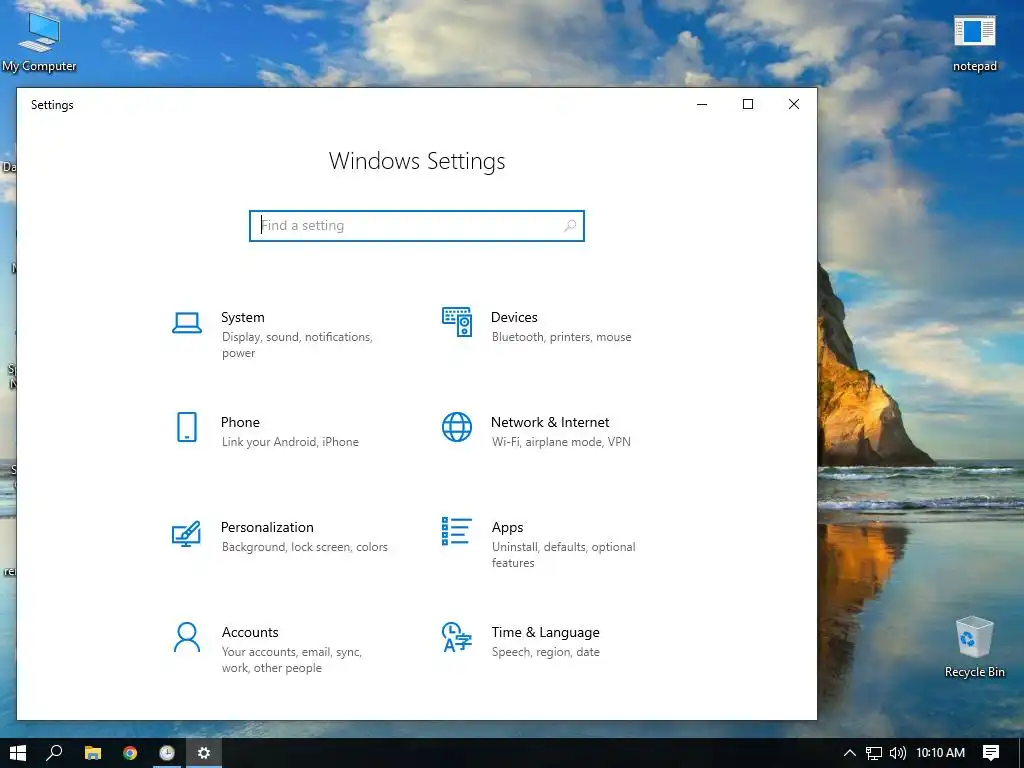Click the 10:10 AM taskbar clock
This screenshot has width=1024, height=768.
[940, 753]
